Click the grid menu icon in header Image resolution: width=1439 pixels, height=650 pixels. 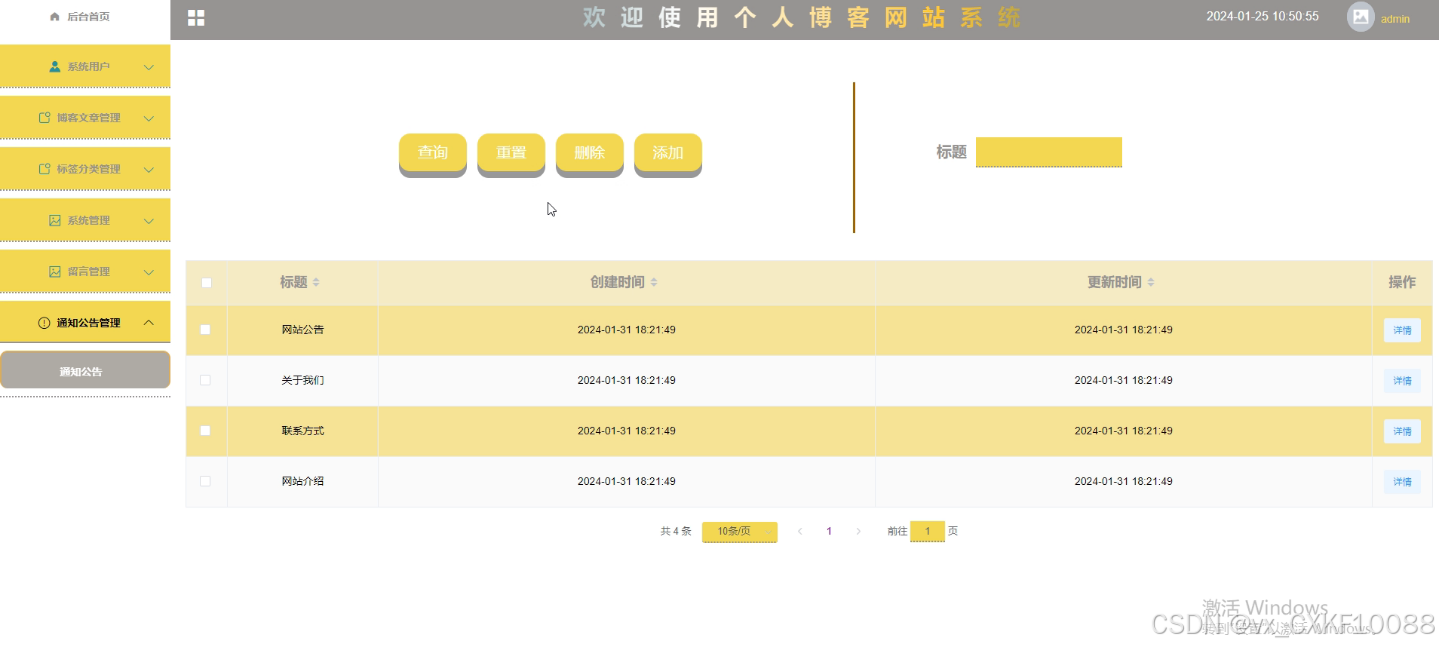click(196, 18)
